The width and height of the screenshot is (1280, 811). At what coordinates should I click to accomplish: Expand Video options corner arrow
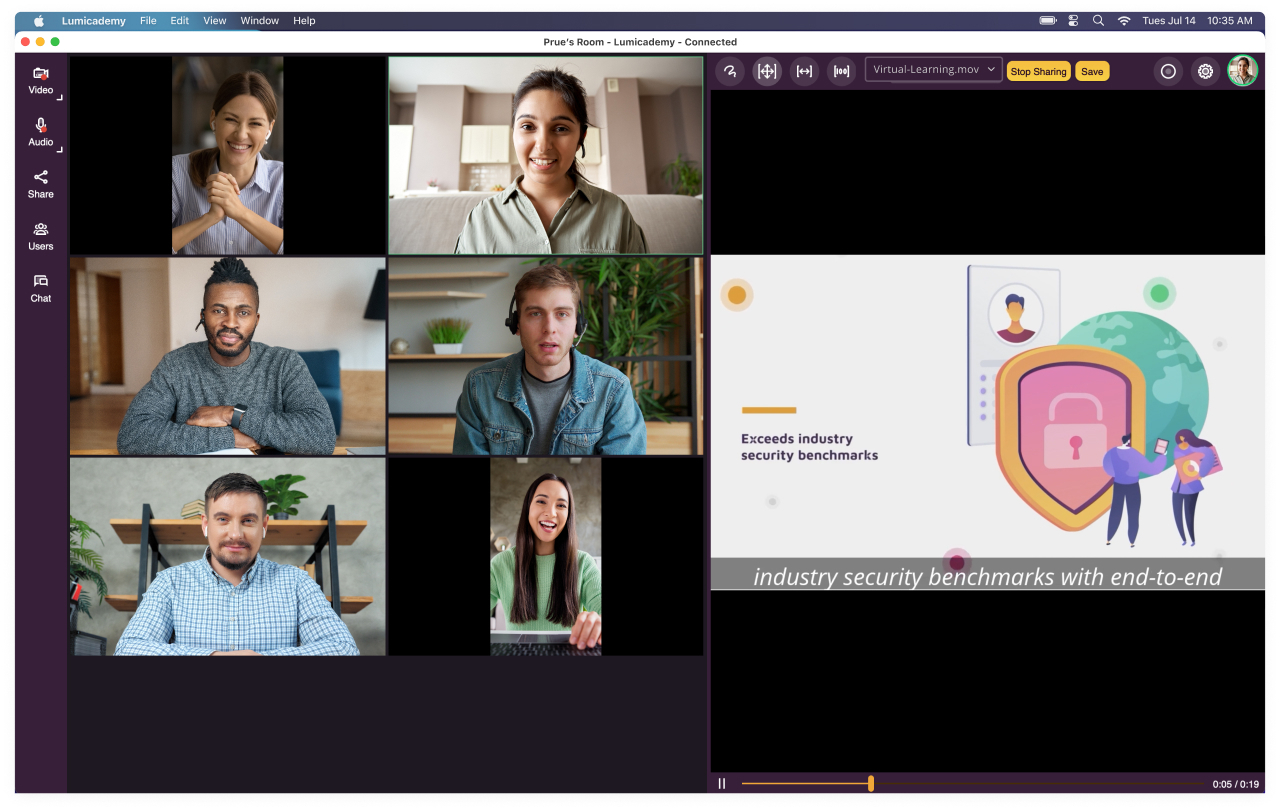tap(60, 98)
